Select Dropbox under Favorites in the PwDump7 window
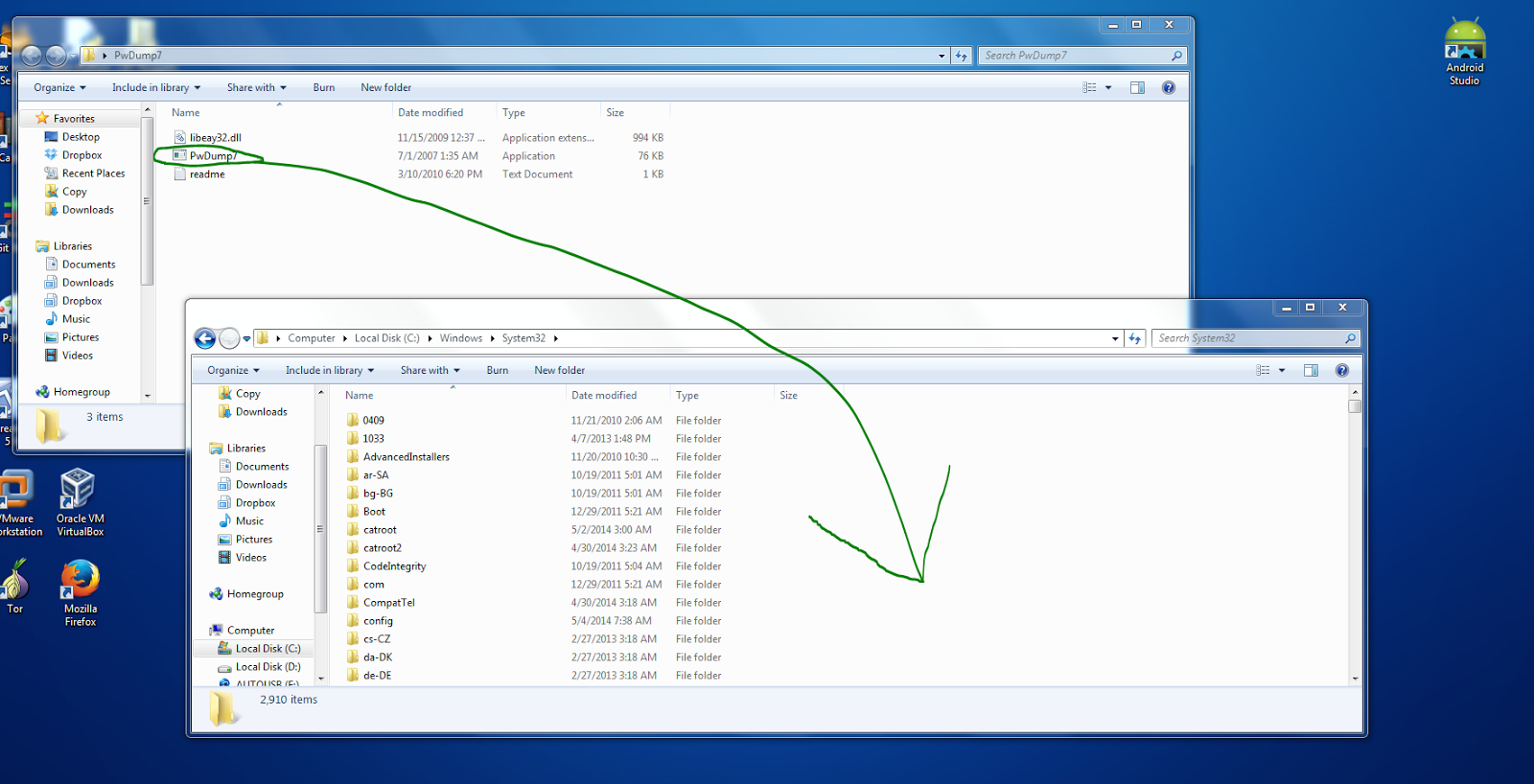1534x784 pixels. 81,155
